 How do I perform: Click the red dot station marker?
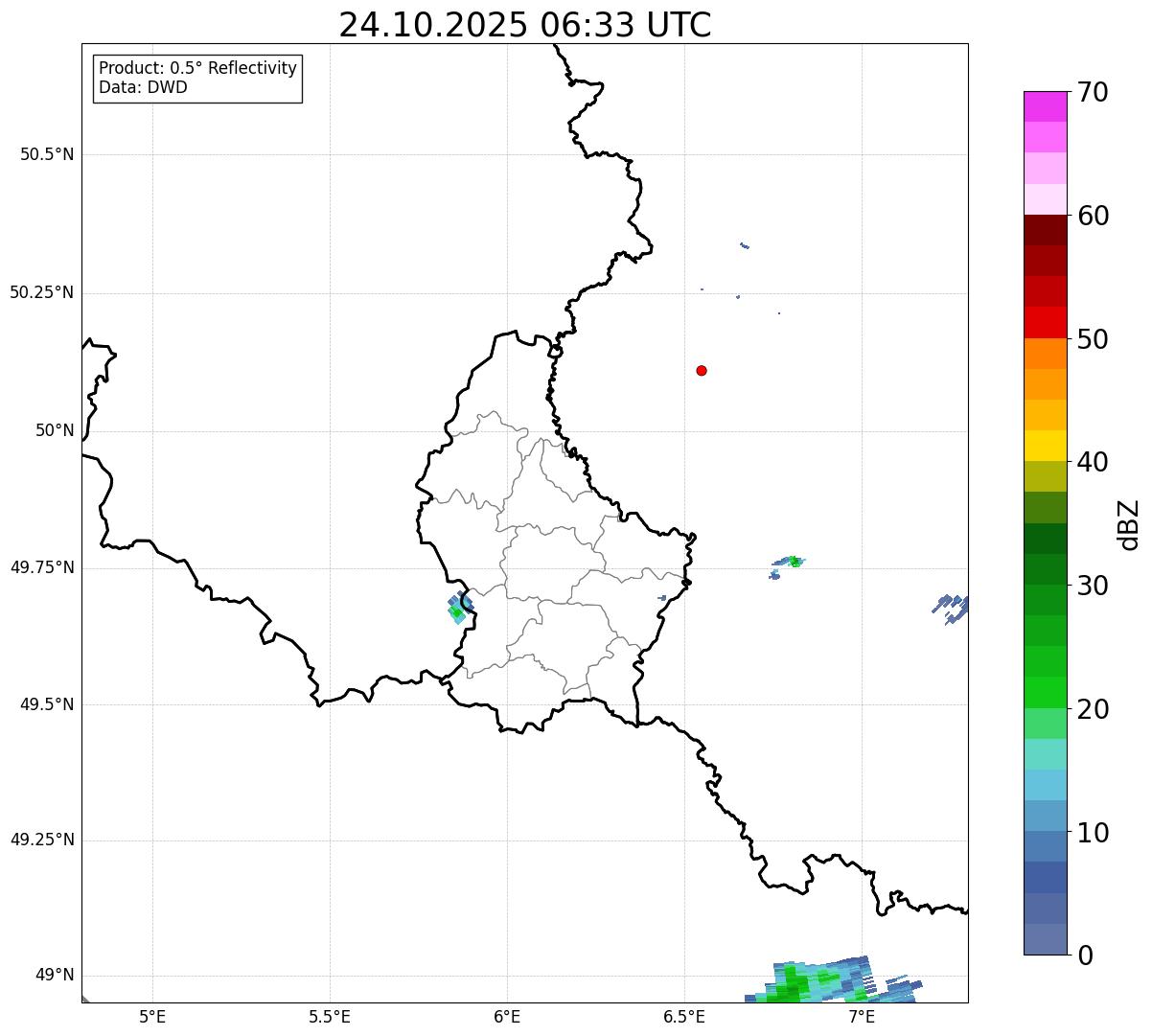point(702,371)
